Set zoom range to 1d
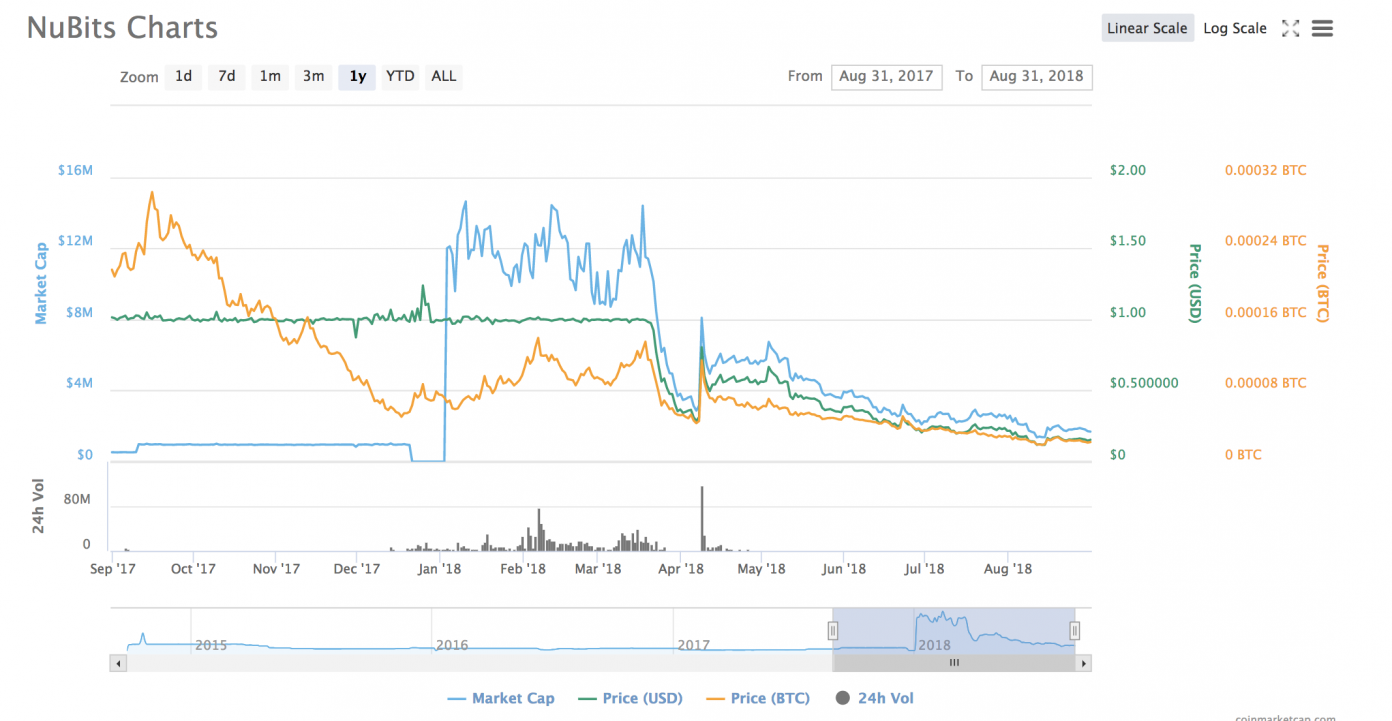Image resolution: width=1392 pixels, height=721 pixels. pos(183,76)
